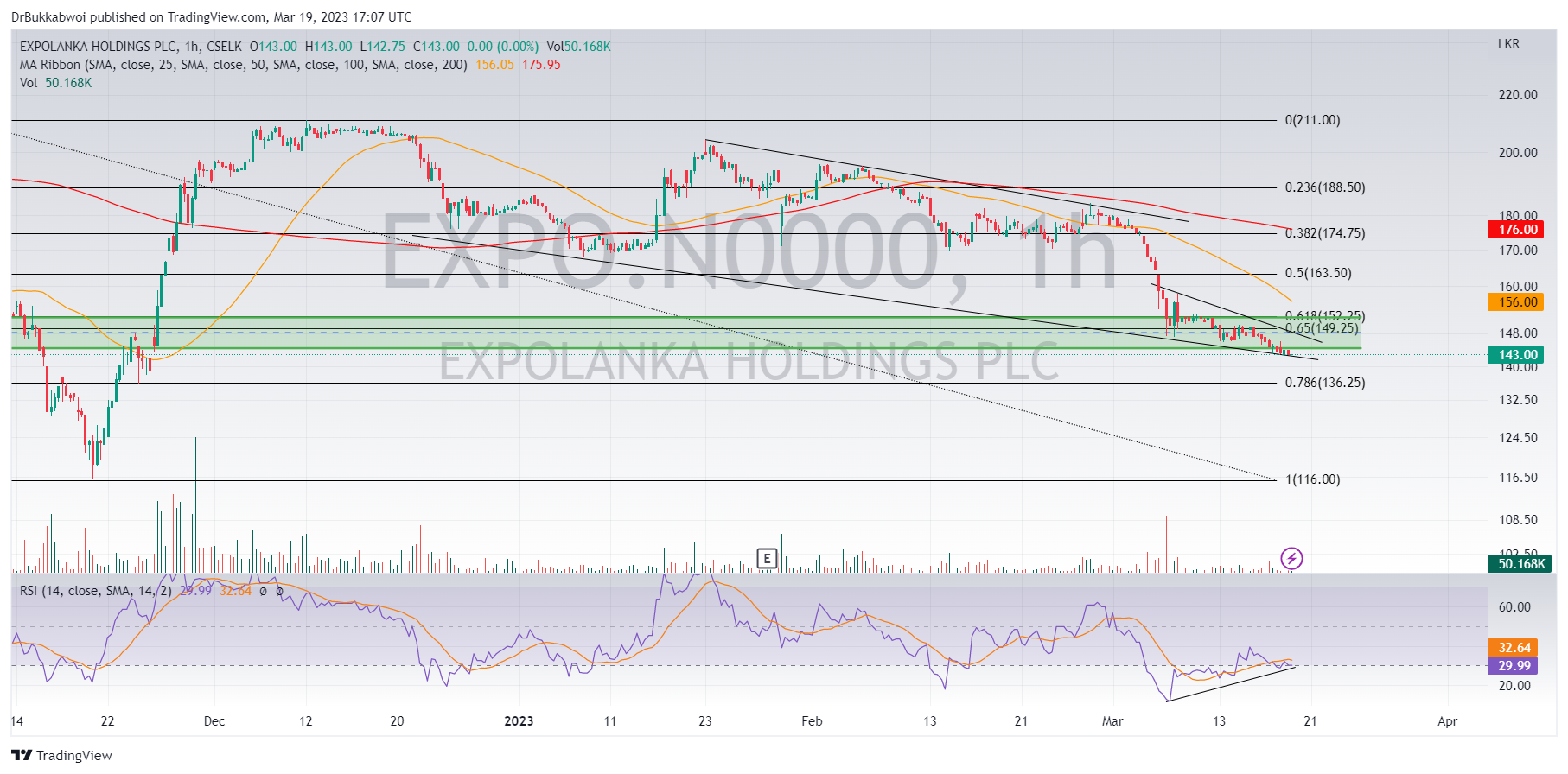The height and width of the screenshot is (774, 1568).
Task: Select the 0.236(188.50) Fibonacci level label
Action: point(1325,187)
